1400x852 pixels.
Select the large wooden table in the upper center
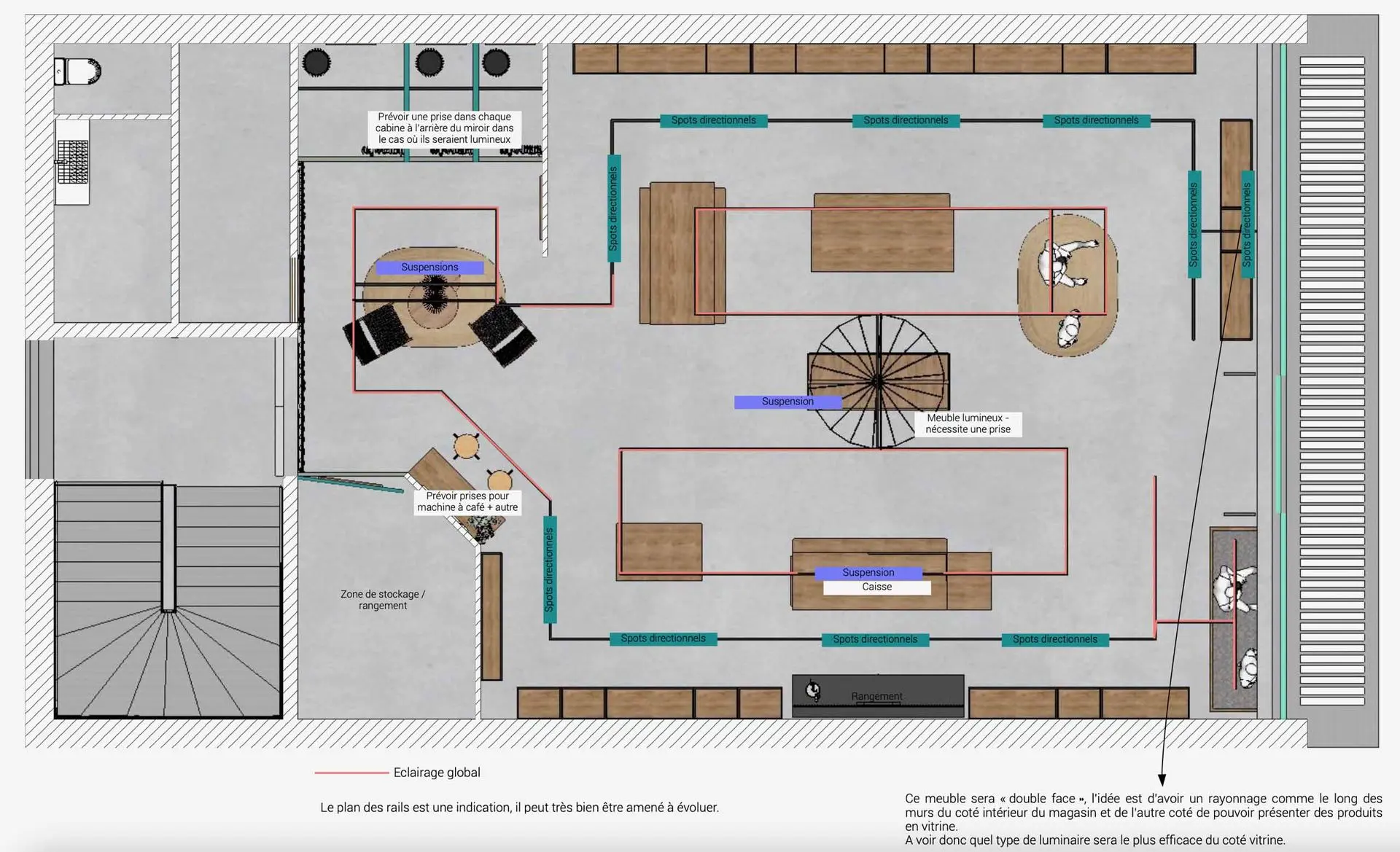[x=882, y=232]
